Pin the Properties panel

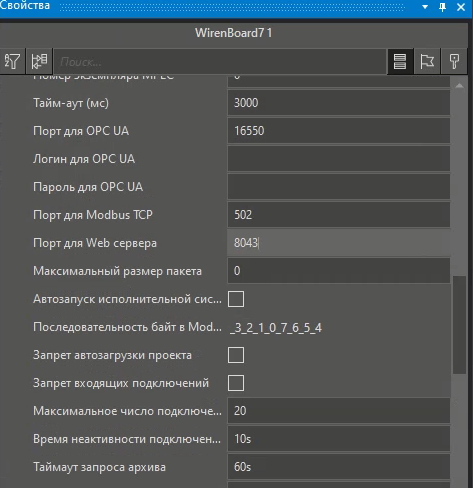tap(443, 7)
